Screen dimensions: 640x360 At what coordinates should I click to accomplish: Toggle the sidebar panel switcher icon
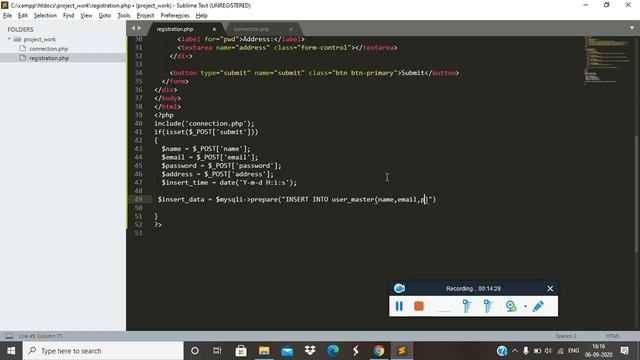(9, 336)
